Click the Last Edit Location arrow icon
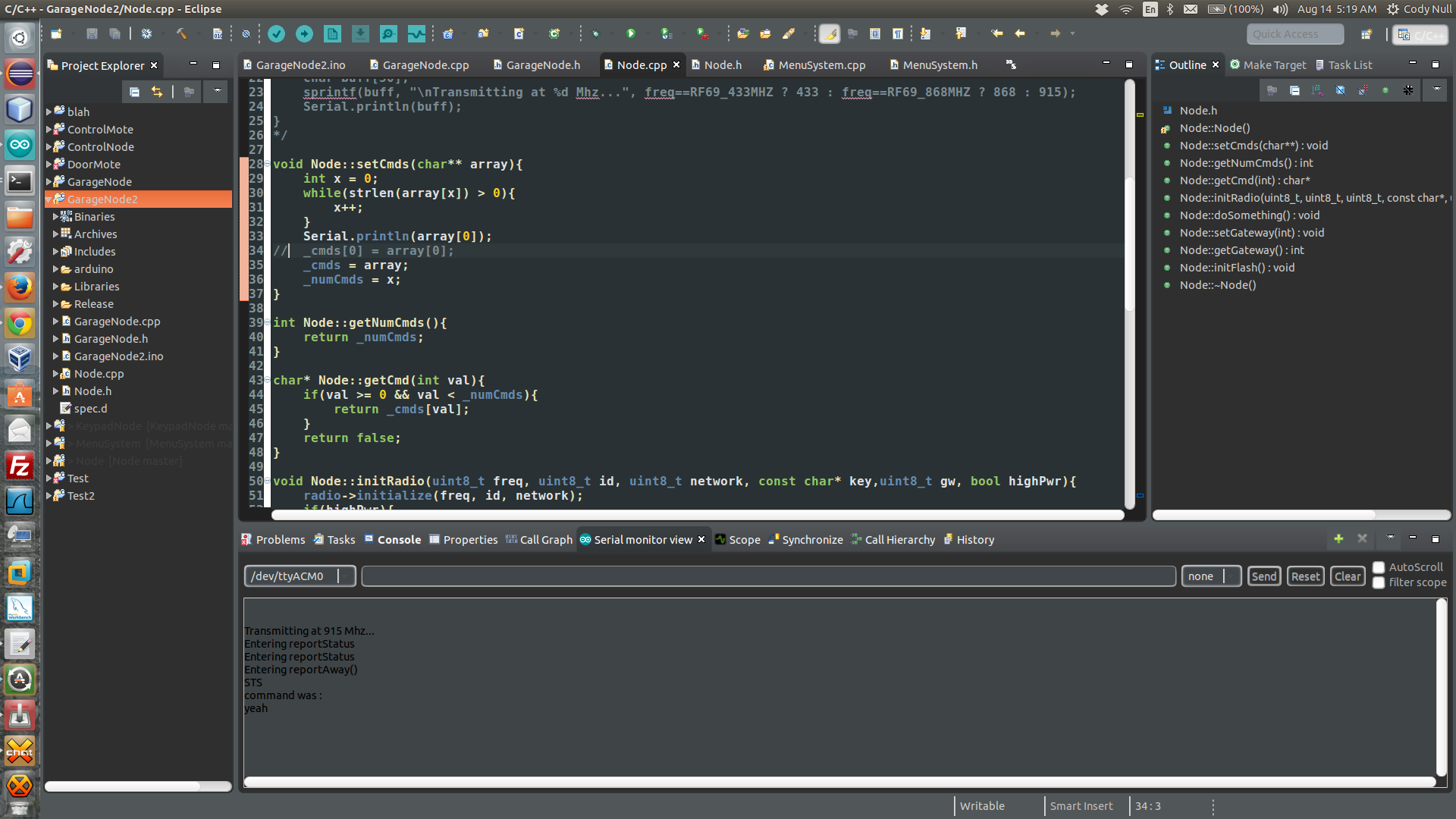This screenshot has height=819, width=1456. pyautogui.click(x=996, y=34)
